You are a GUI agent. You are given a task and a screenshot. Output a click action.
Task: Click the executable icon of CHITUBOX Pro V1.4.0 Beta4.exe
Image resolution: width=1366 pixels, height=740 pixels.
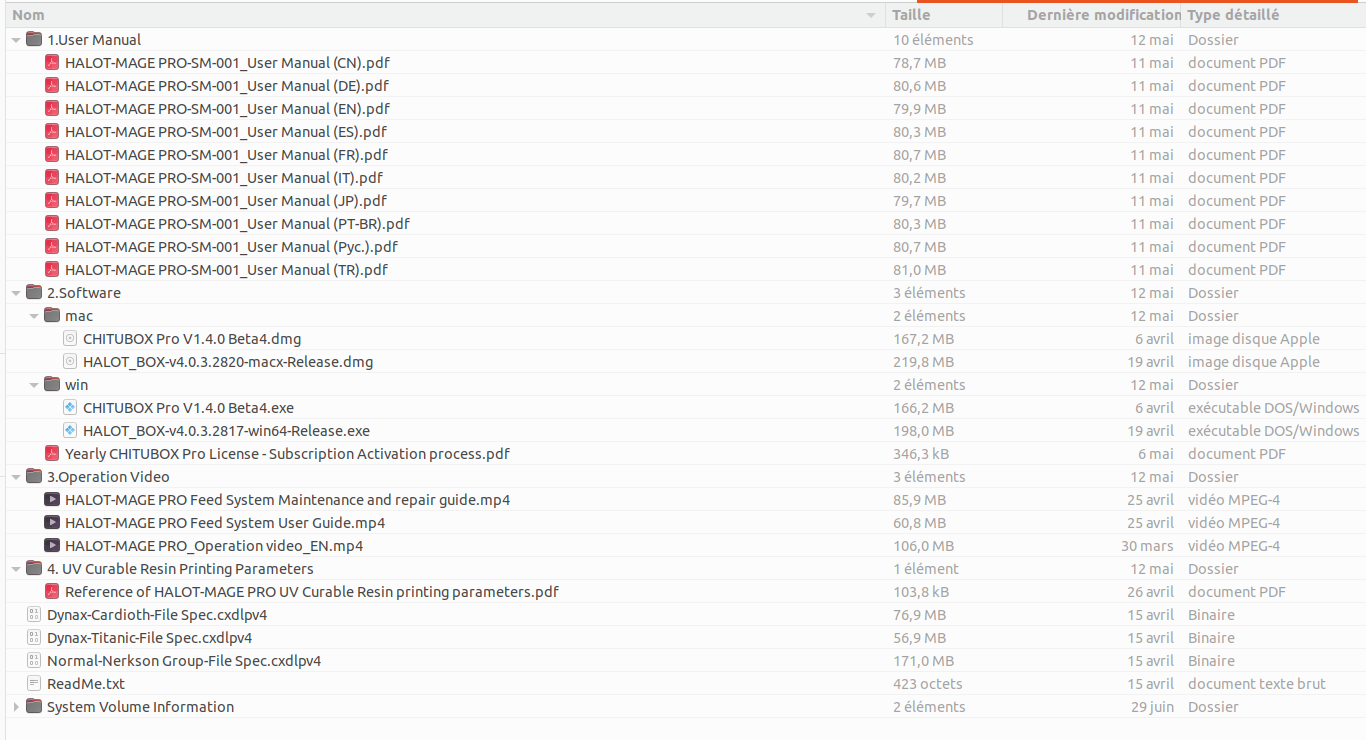(70, 408)
